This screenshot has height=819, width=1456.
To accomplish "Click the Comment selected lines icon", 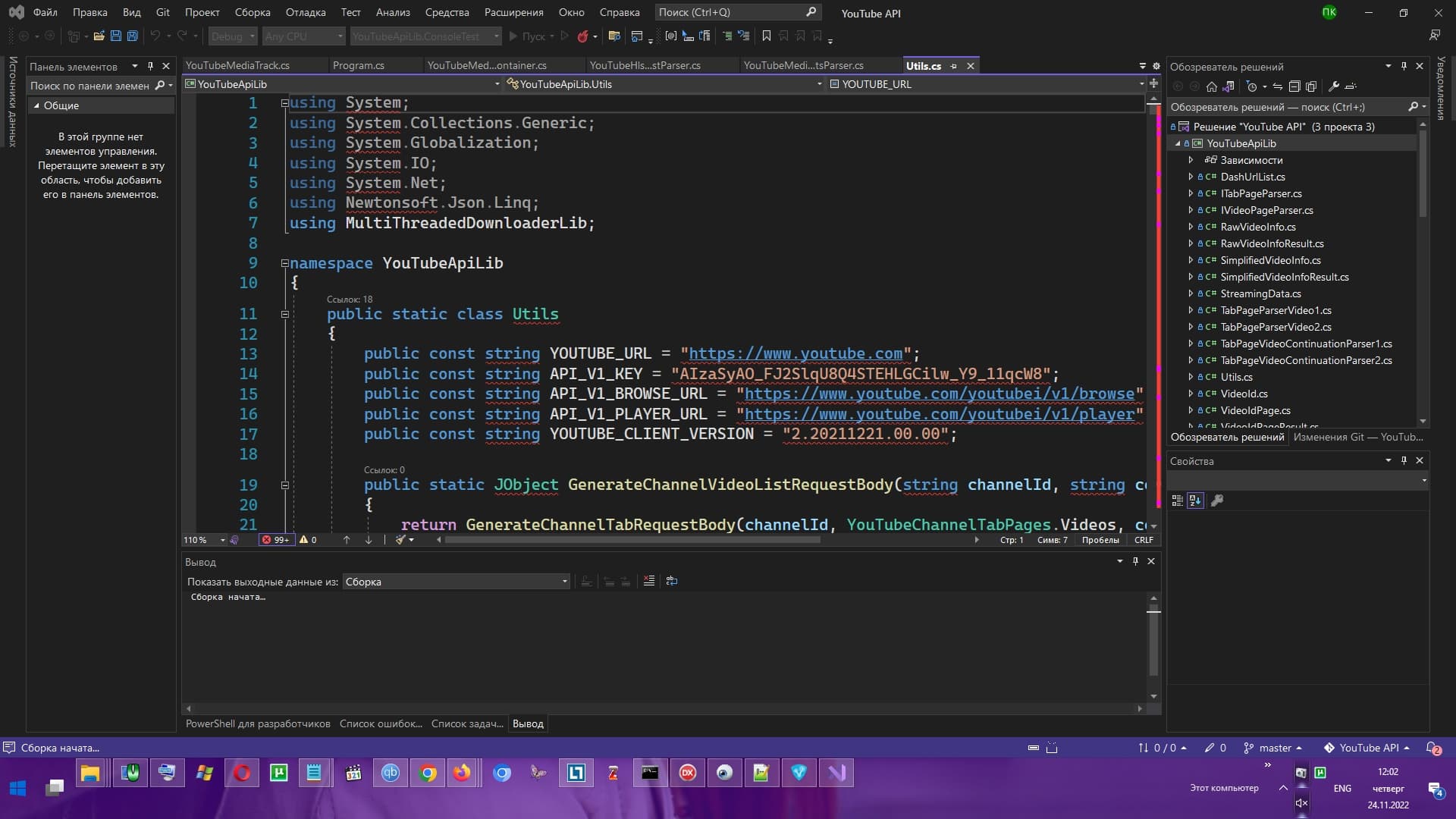I will coord(727,36).
